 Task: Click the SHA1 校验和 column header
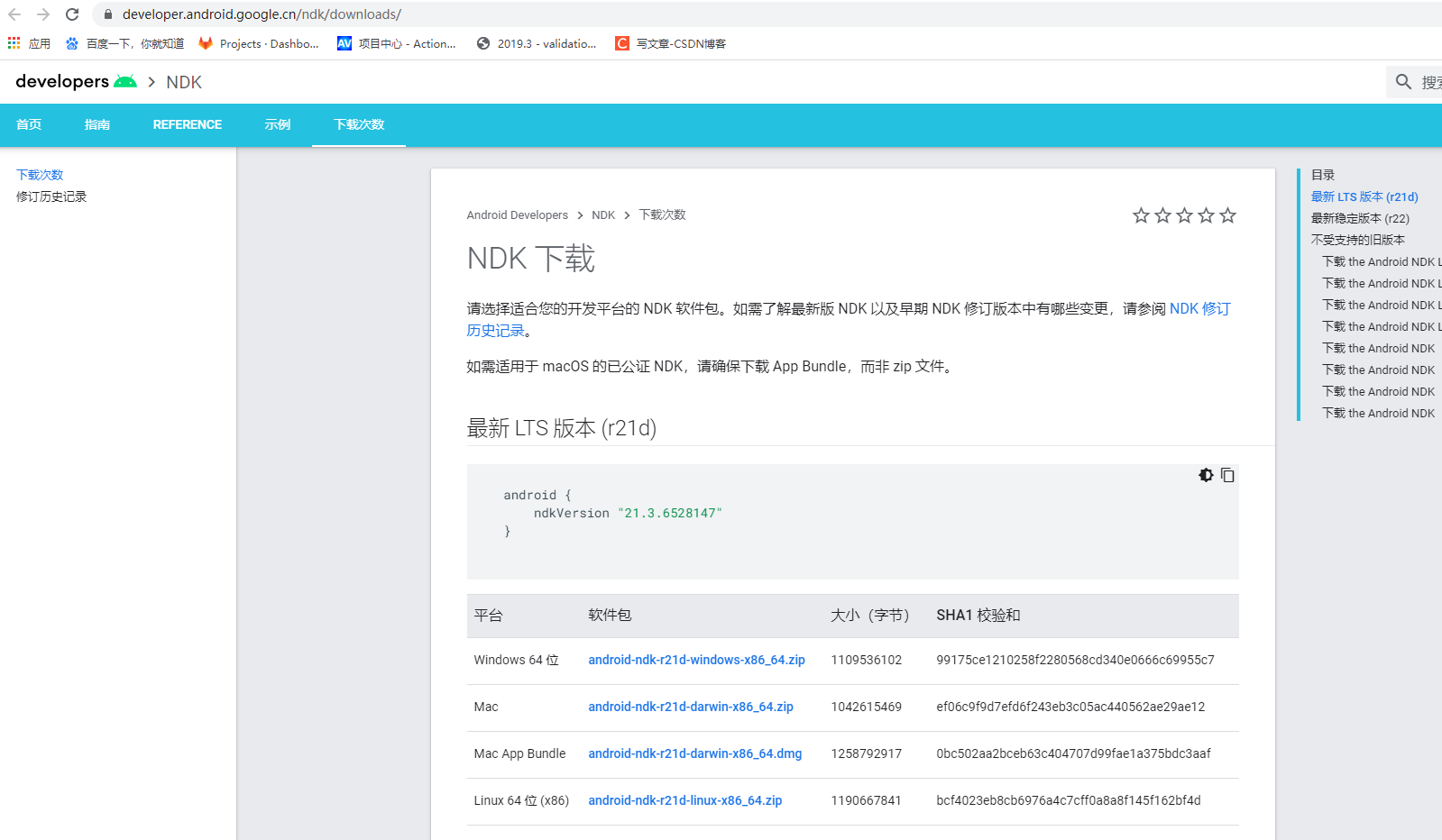click(x=978, y=616)
